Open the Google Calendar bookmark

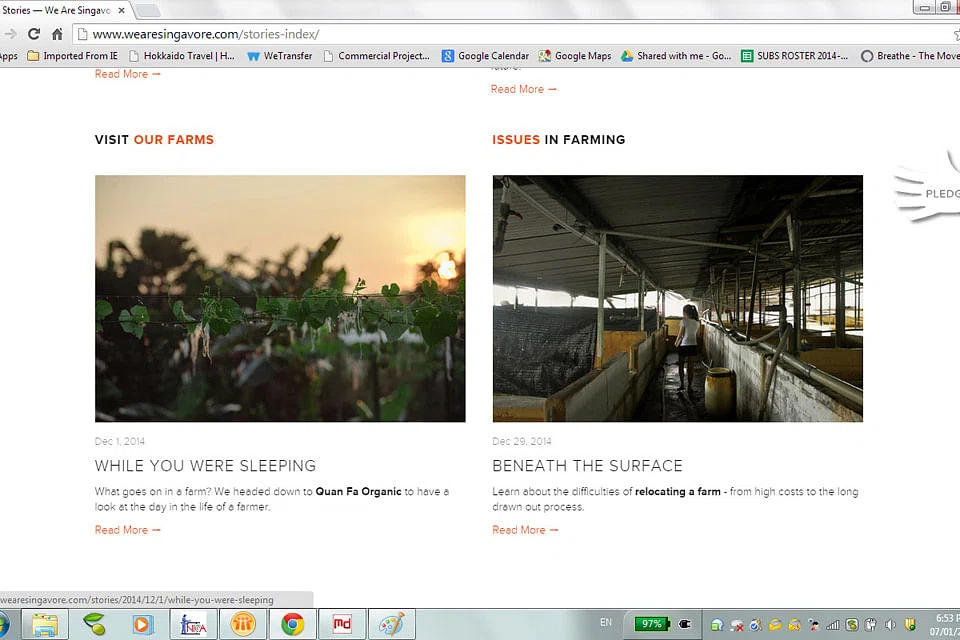486,56
